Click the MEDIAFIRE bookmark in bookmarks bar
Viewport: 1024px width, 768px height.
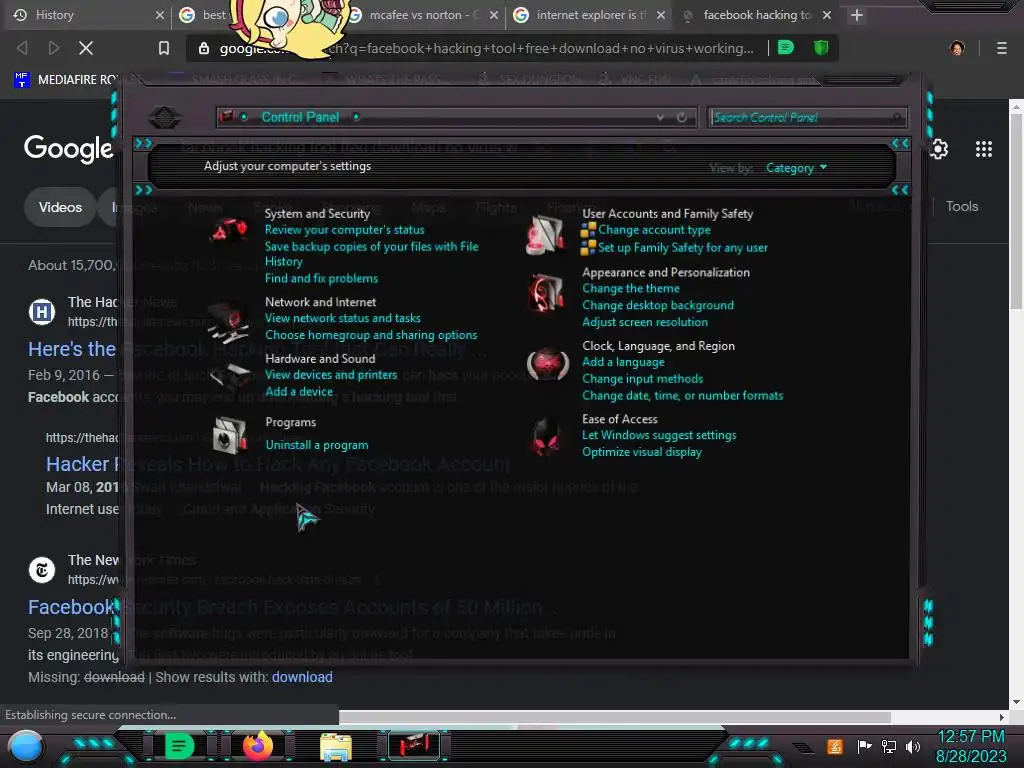65,80
